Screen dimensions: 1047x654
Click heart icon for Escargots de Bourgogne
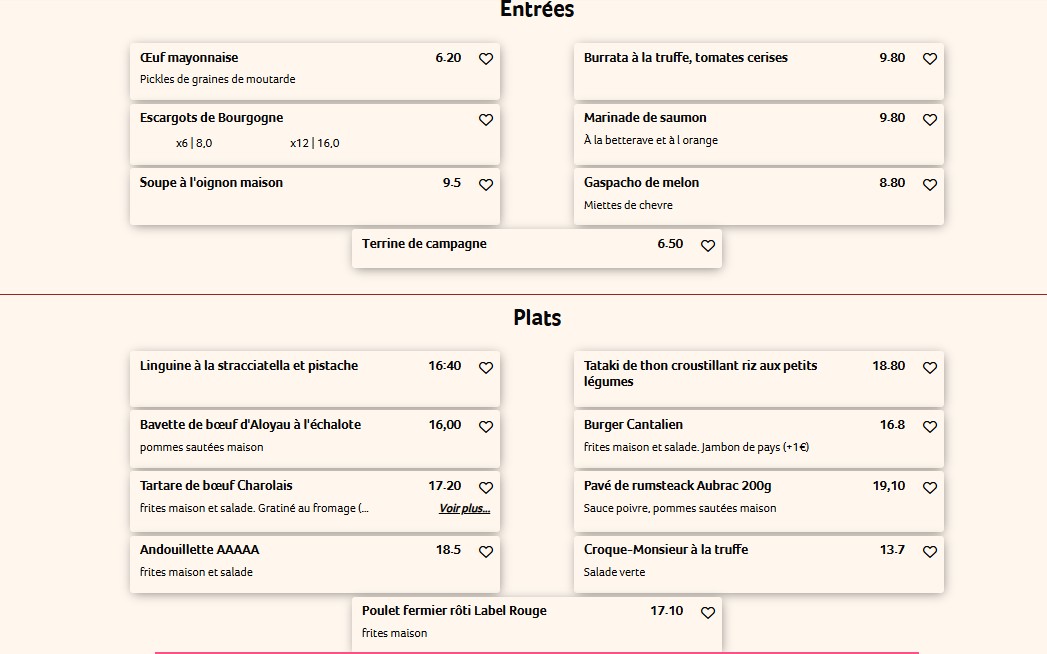(x=486, y=120)
